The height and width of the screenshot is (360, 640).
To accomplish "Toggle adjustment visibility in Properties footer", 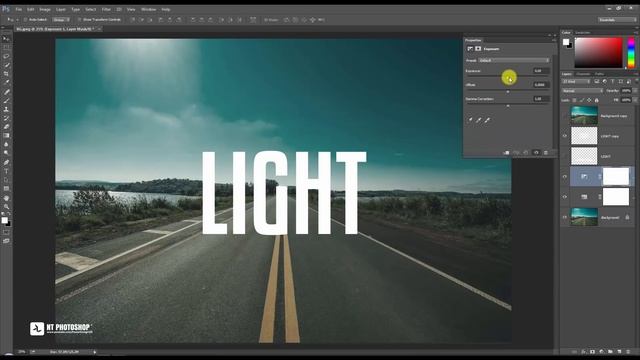I will [536, 153].
